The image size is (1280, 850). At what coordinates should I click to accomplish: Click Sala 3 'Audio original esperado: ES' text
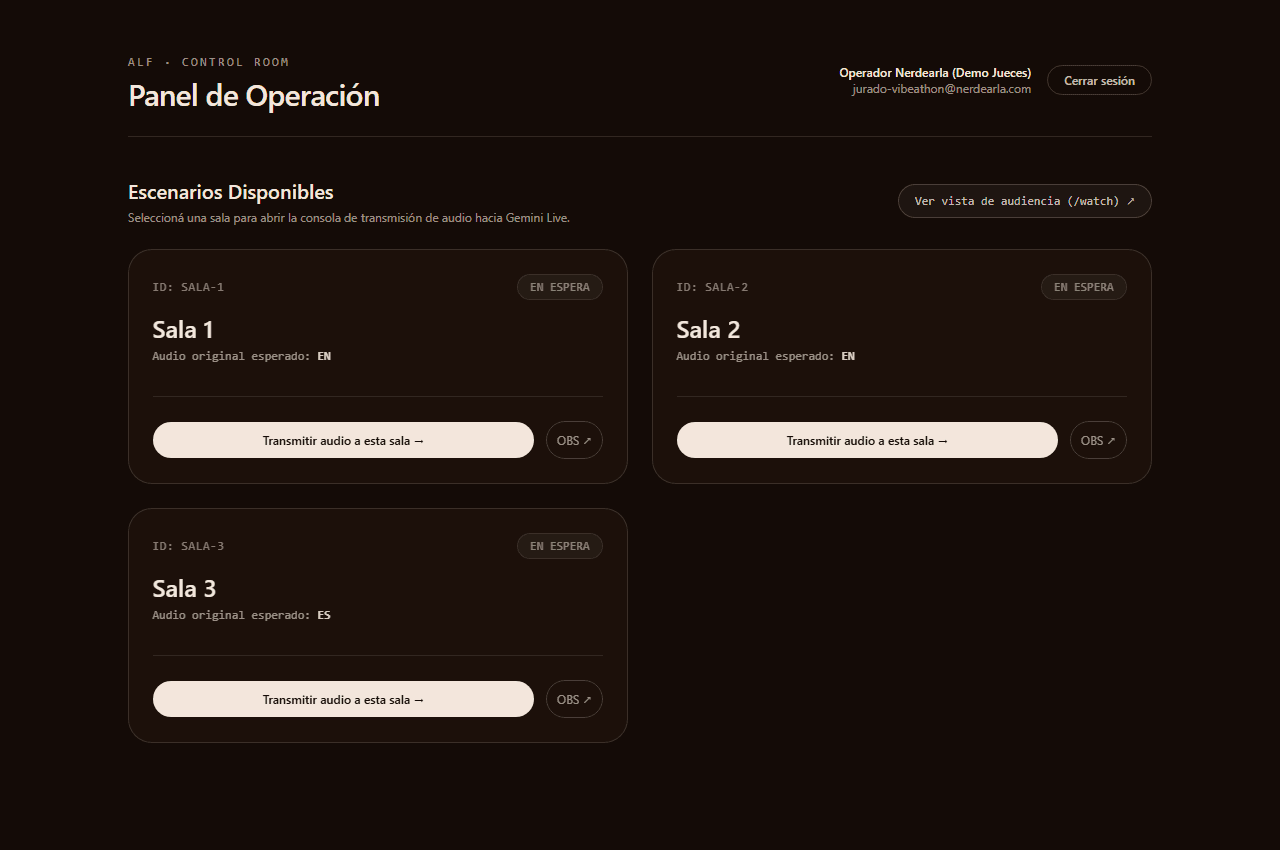click(x=242, y=615)
